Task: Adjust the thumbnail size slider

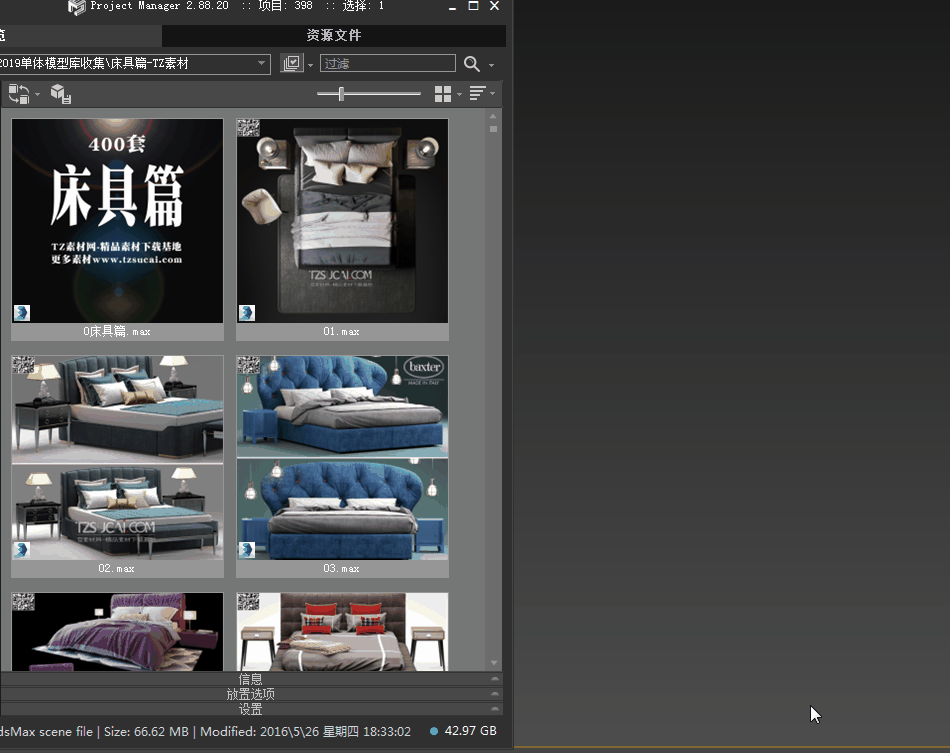Action: point(341,93)
